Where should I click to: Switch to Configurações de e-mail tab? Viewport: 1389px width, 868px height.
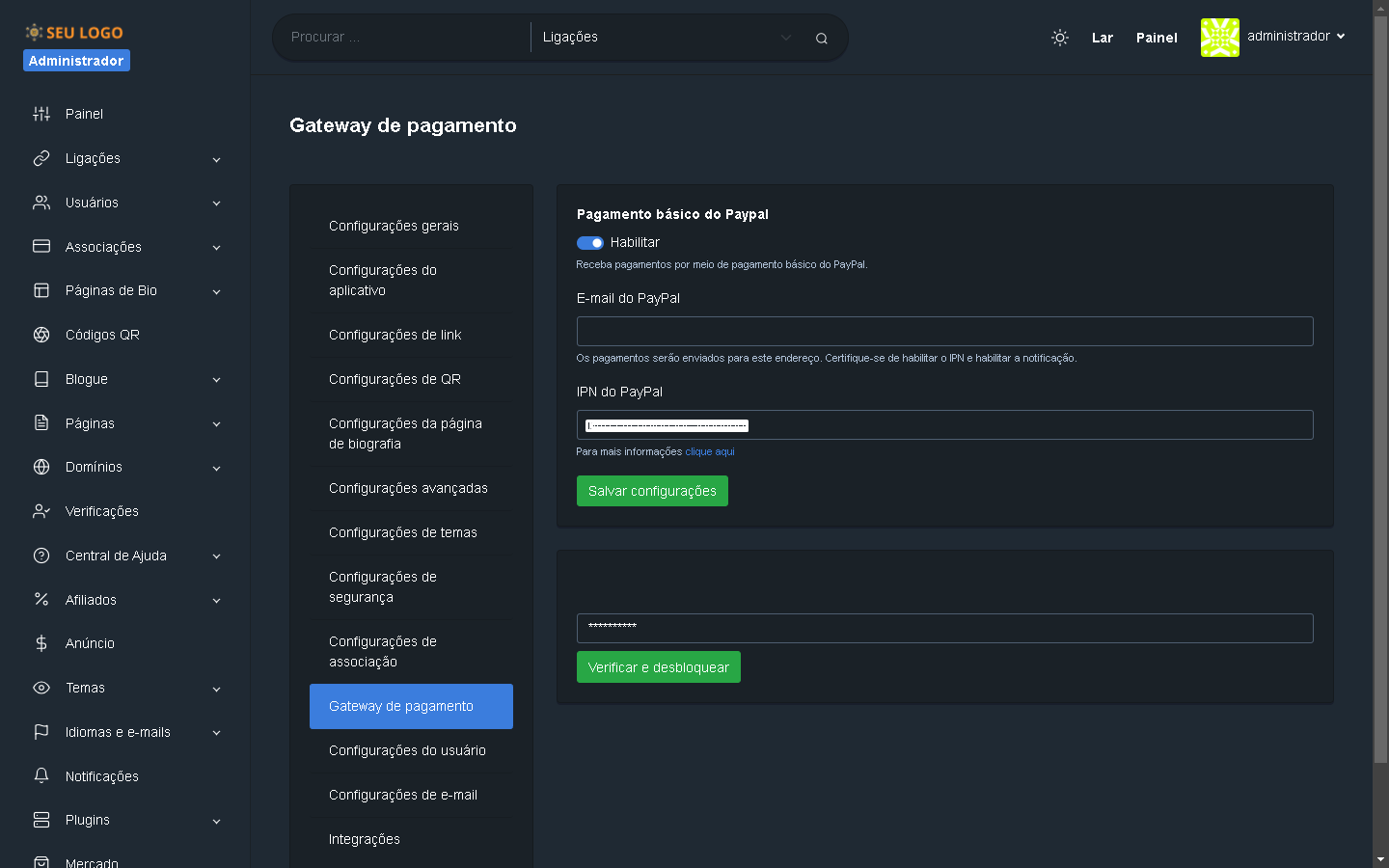[403, 795]
